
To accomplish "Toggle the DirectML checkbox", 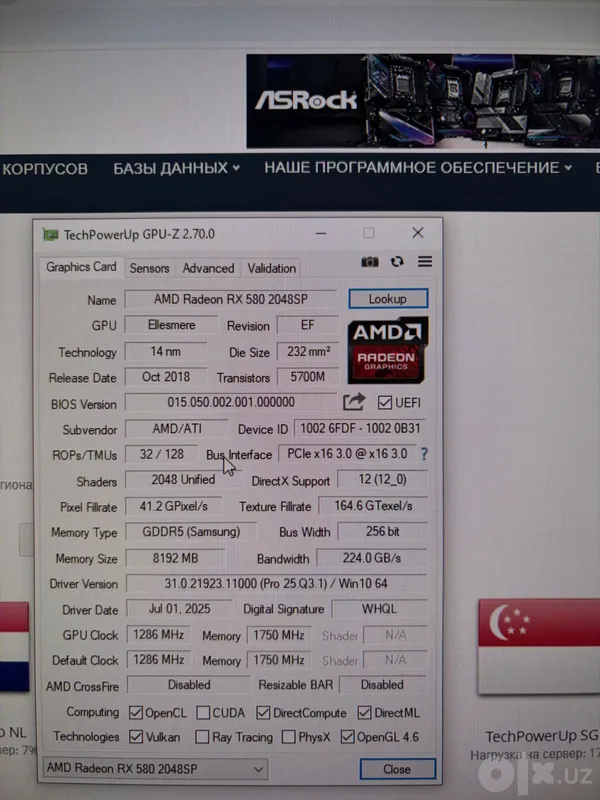I will click(364, 713).
